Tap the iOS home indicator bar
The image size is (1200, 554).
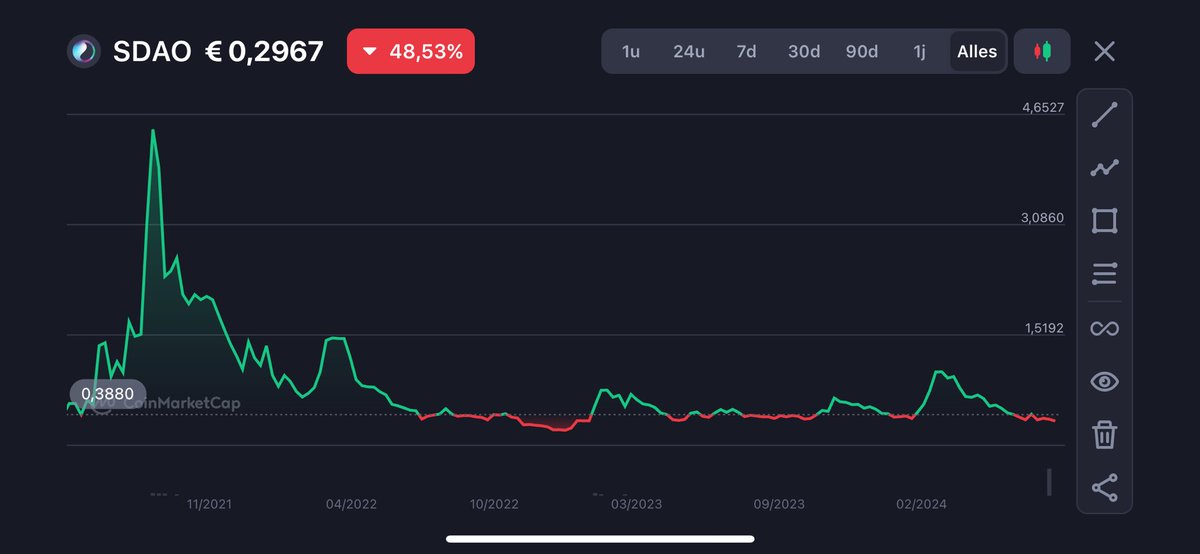coord(600,539)
